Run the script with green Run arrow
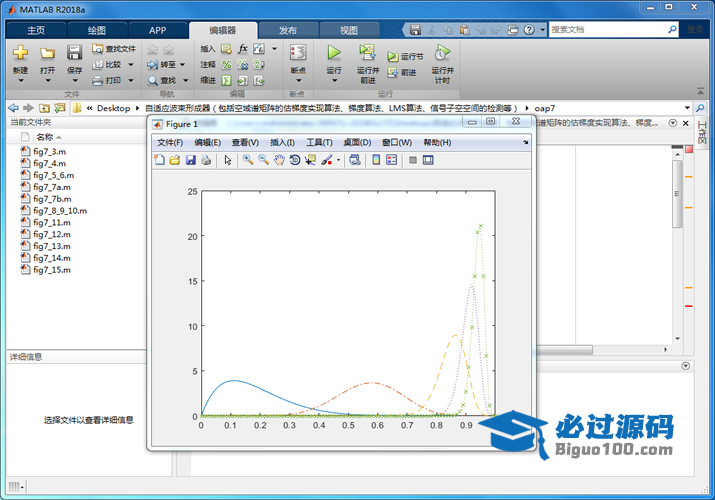 334,53
